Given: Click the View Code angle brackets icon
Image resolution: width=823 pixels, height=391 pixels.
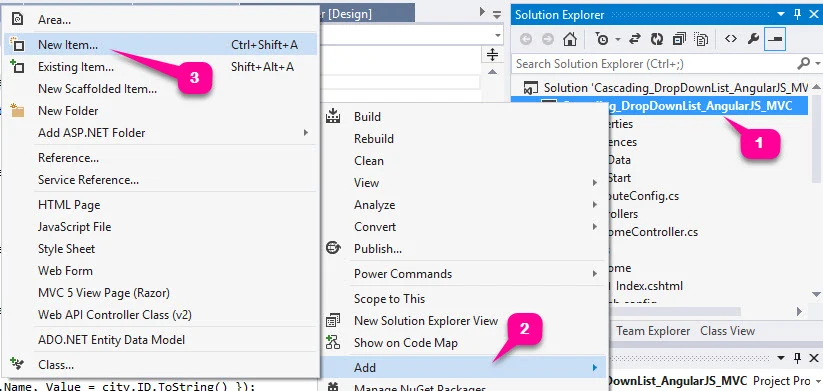Looking at the screenshot, I should [x=731, y=39].
